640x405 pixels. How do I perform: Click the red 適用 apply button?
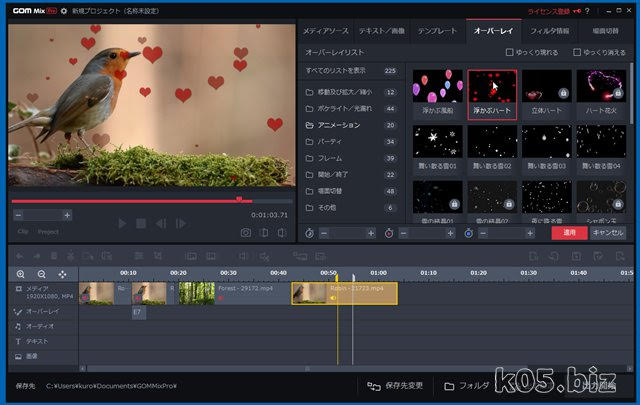(x=569, y=232)
